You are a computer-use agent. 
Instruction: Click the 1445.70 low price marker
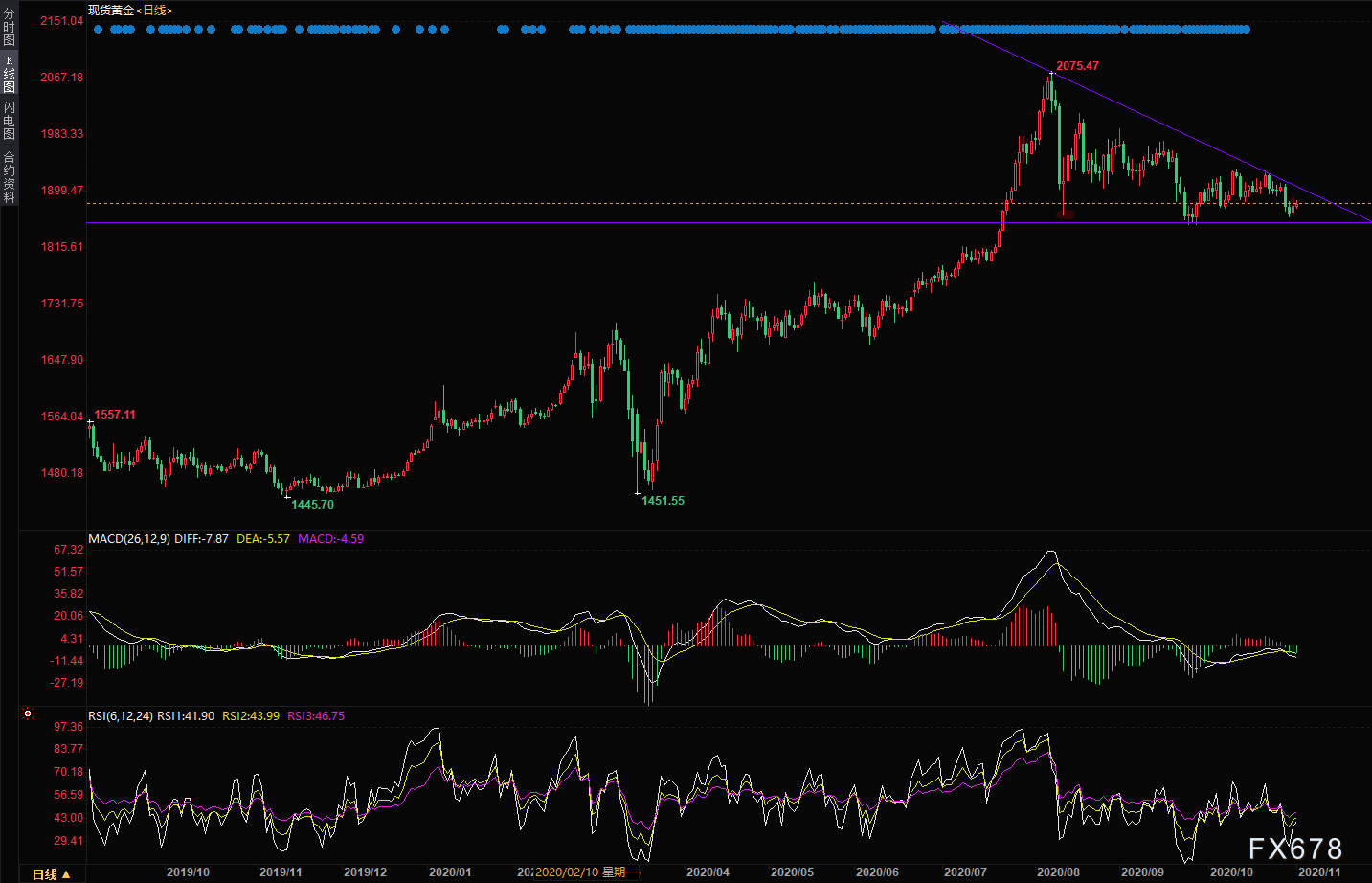point(312,505)
